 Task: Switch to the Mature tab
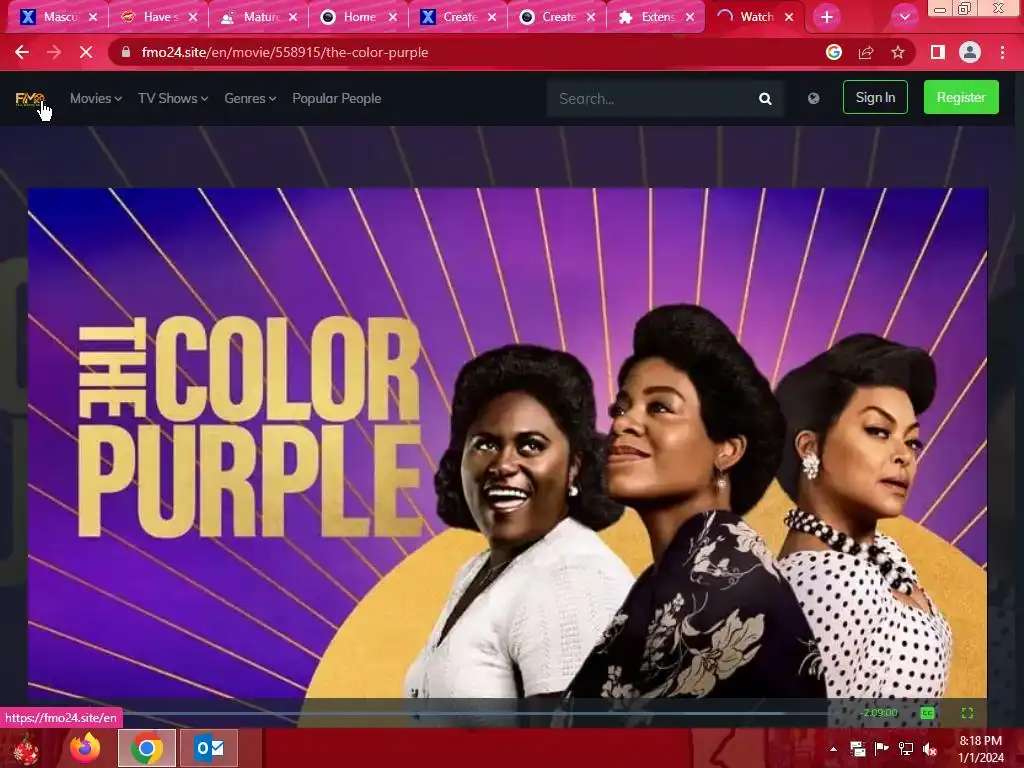[259, 17]
